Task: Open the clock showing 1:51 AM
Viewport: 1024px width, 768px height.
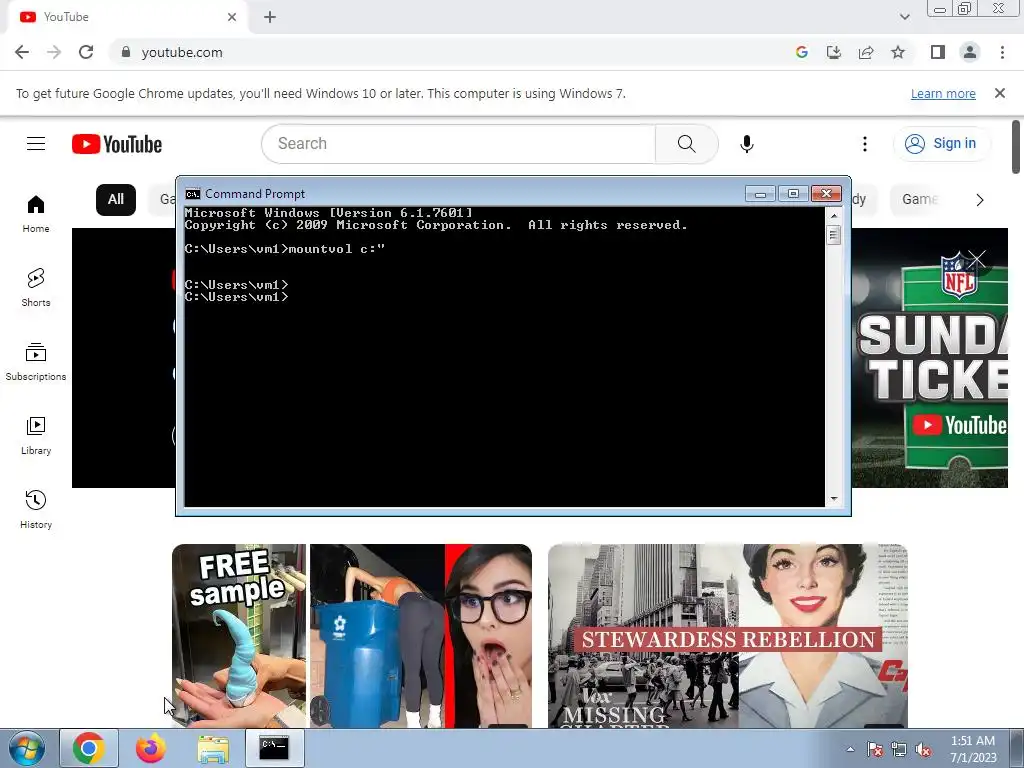Action: [973, 749]
